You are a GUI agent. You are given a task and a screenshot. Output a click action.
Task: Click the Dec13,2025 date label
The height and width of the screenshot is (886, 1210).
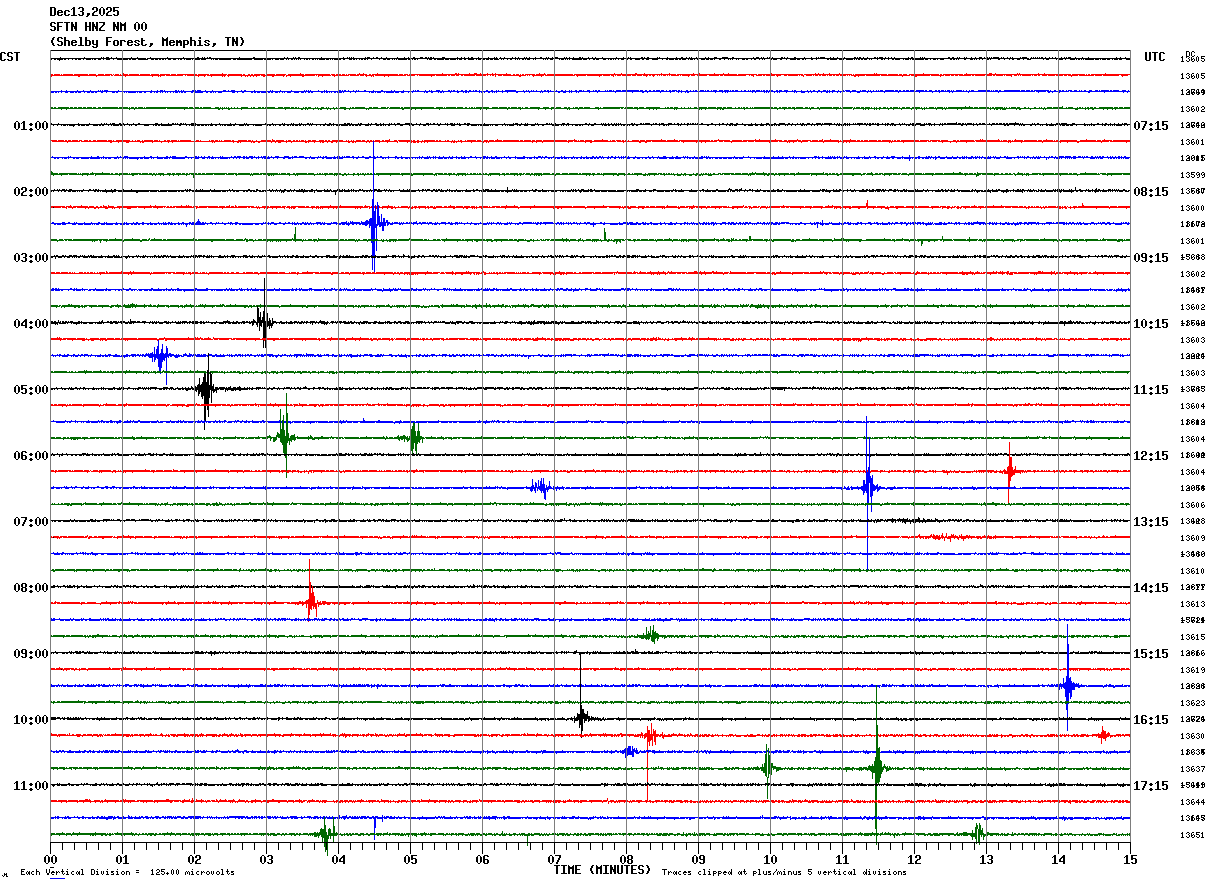[84, 12]
